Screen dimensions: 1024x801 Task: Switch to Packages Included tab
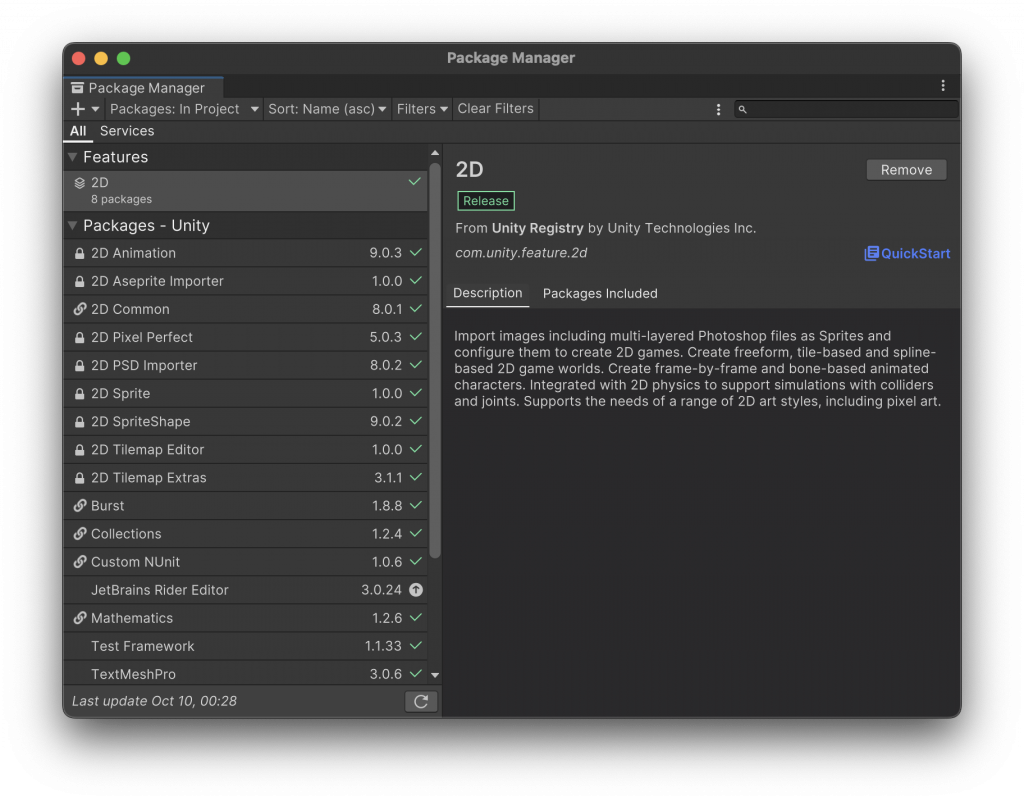click(600, 294)
